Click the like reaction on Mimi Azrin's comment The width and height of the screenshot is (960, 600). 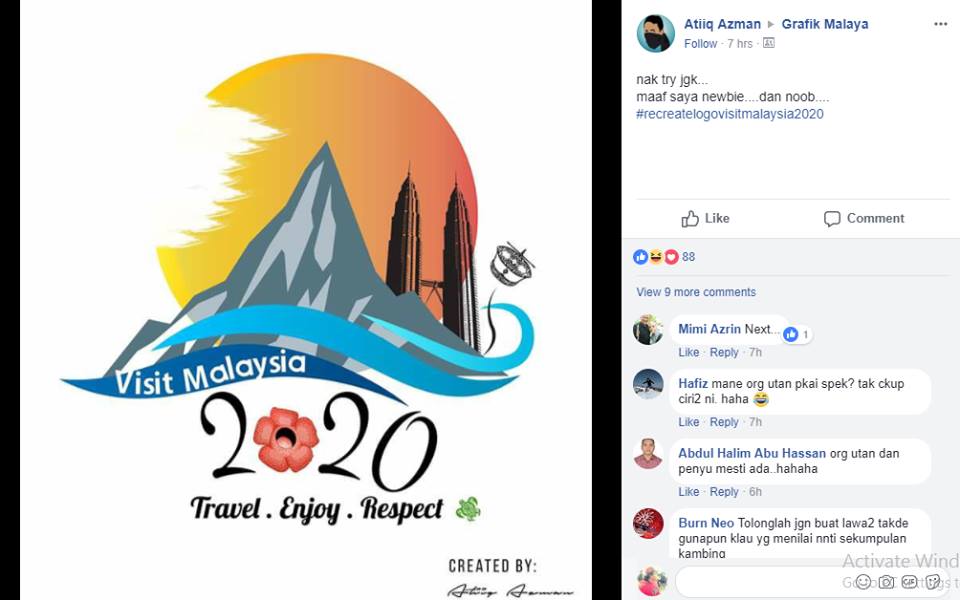click(797, 334)
